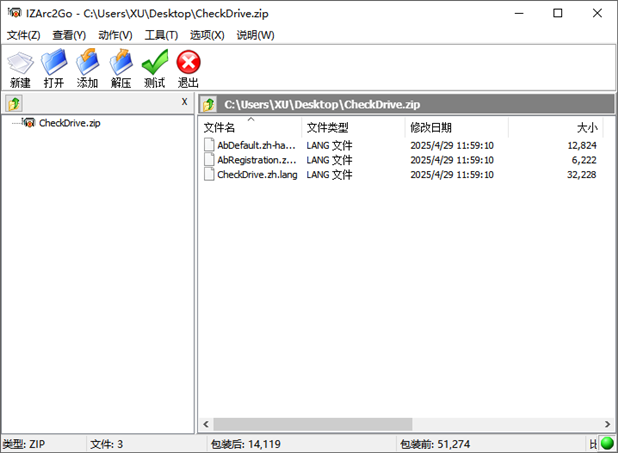Image resolution: width=618 pixels, height=453 pixels.
Task: Click the up-folder icon beside the archive path bar
Action: [209, 104]
